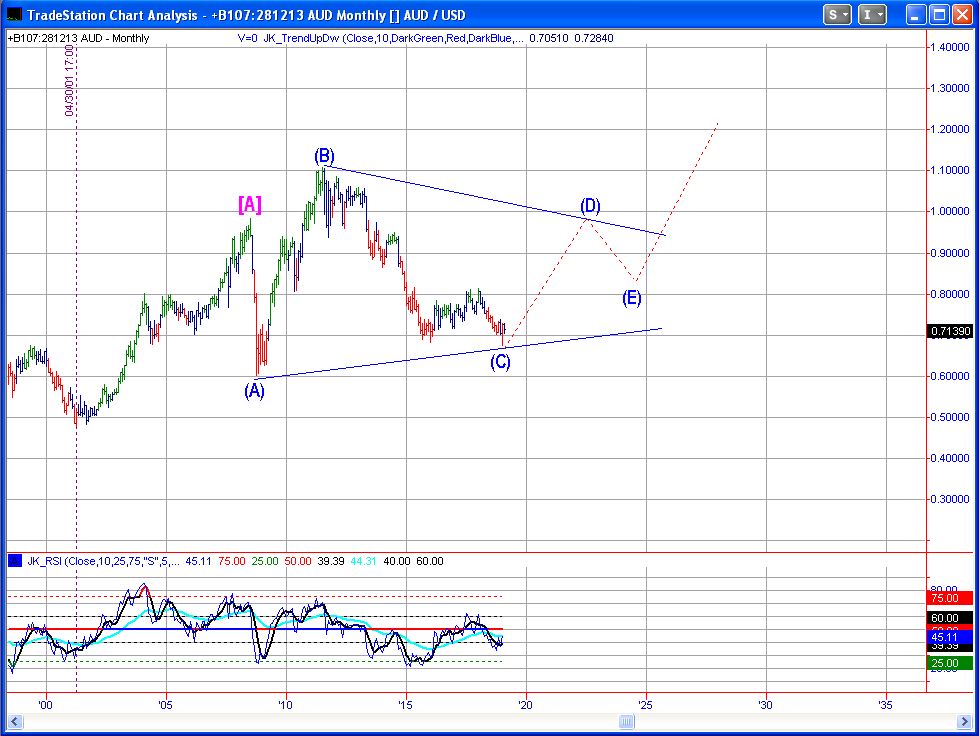Maximize the Chart Analysis window

coord(938,14)
